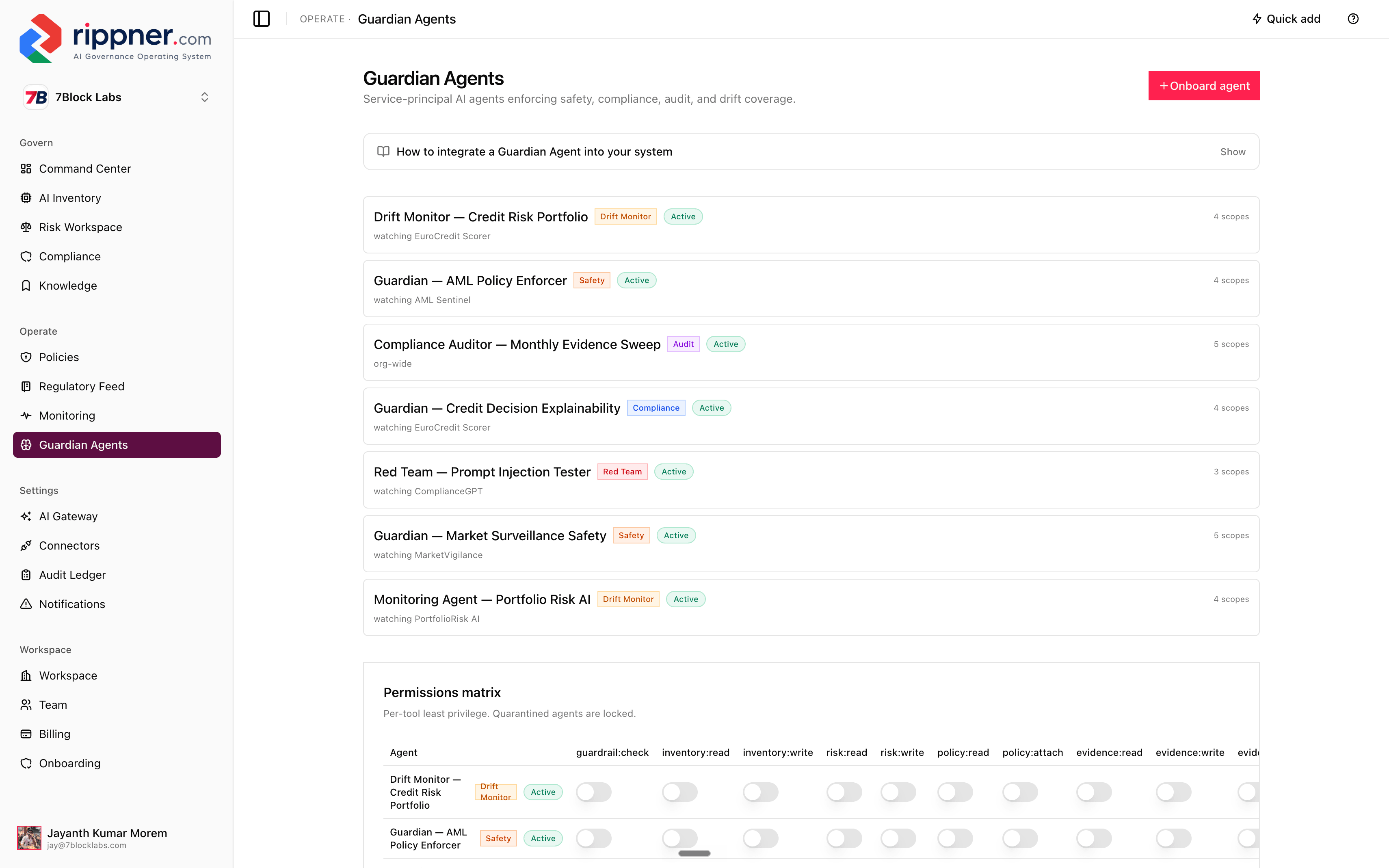Screen dimensions: 1389x868
Task: Toggle policy:read for Drift Monitor agent
Action: click(x=955, y=792)
